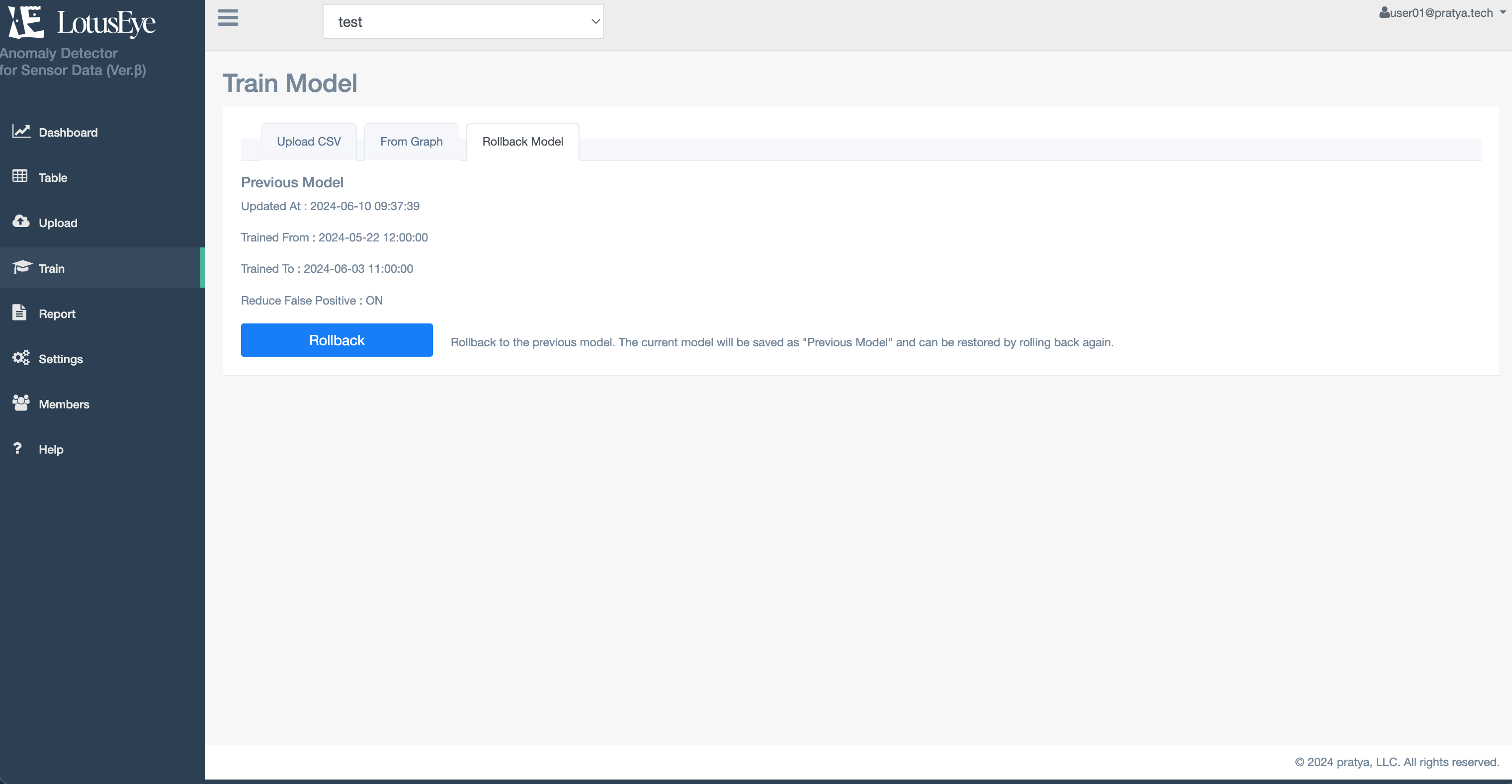The height and width of the screenshot is (784, 1512).
Task: Select the Rollback Model tab
Action: click(x=522, y=142)
